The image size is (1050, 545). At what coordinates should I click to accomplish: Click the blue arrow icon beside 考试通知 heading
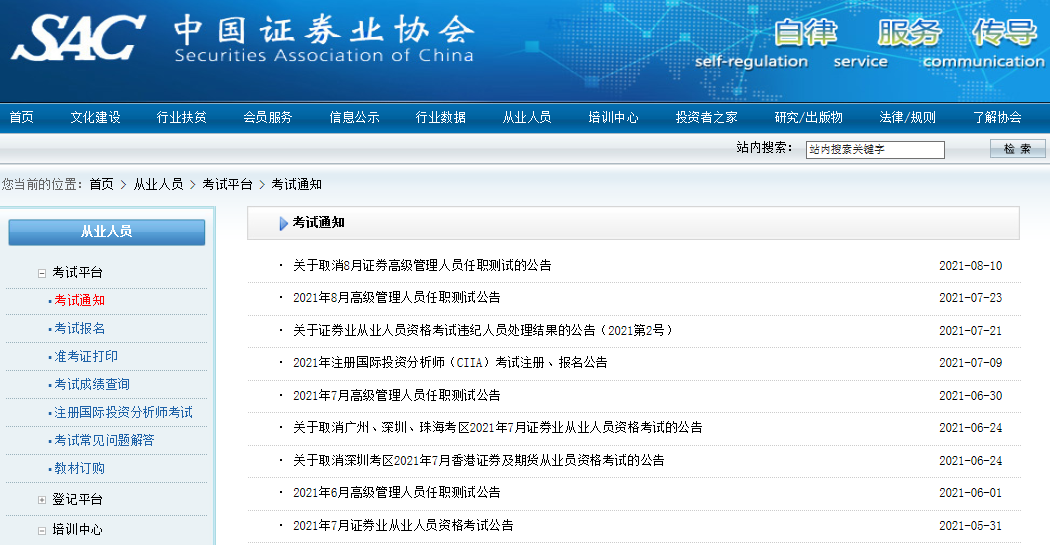(283, 224)
